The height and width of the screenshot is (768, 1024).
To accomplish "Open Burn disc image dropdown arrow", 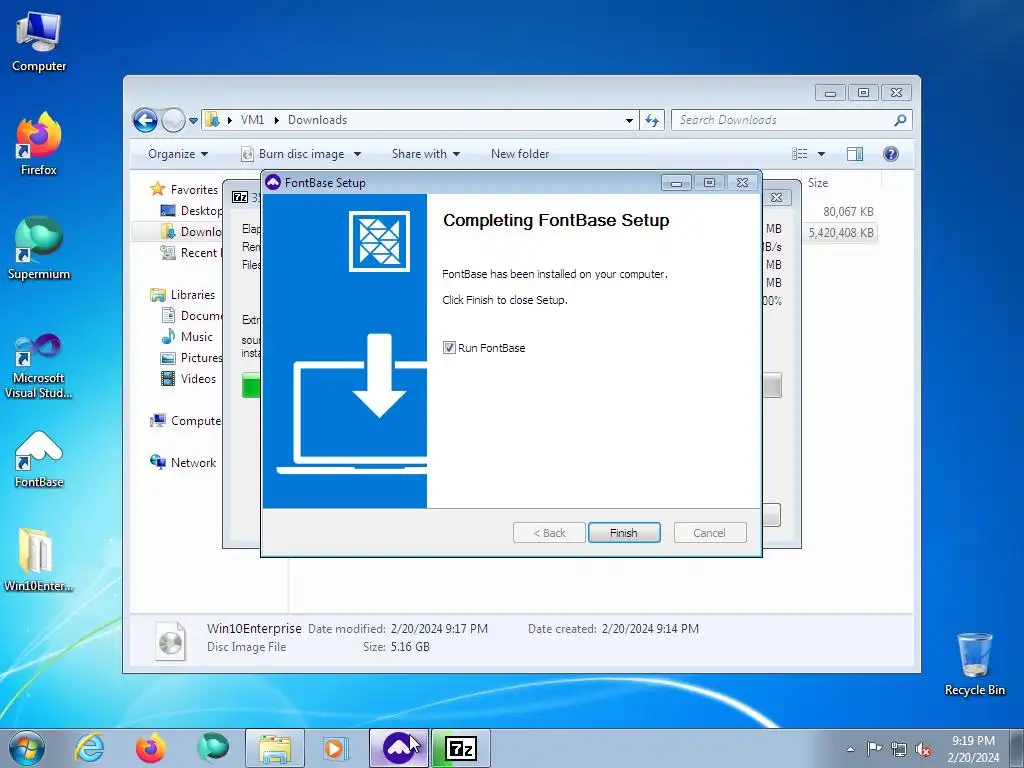I will (357, 154).
